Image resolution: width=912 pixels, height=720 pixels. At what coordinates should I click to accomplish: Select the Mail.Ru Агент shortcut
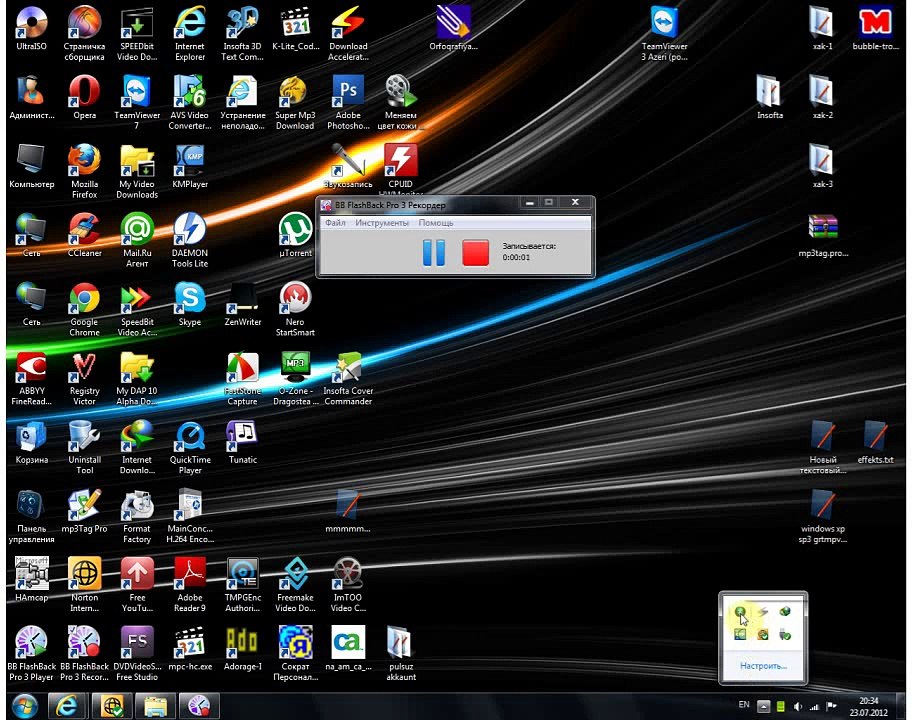coord(137,240)
